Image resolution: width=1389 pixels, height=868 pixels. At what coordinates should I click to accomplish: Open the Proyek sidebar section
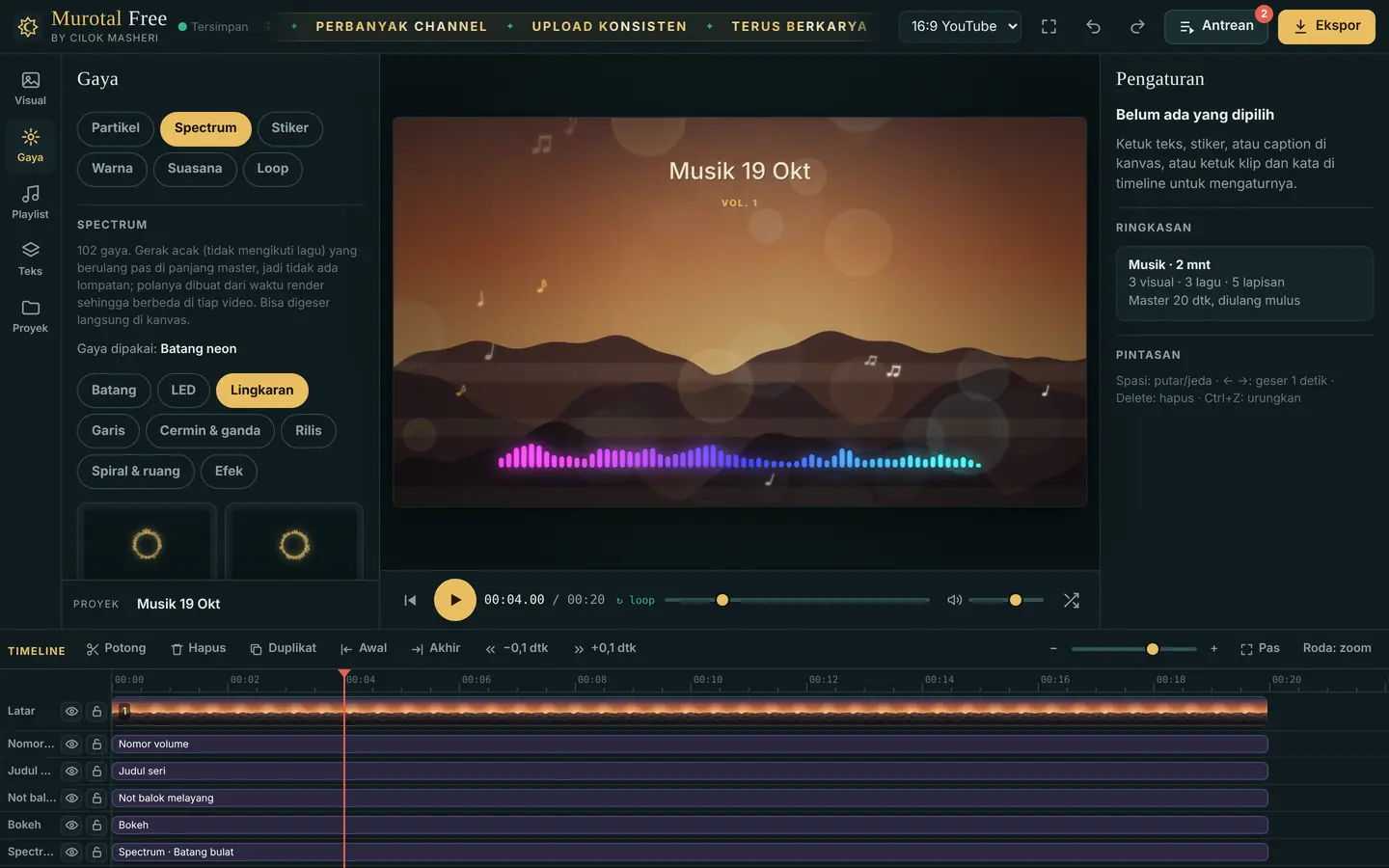point(30,316)
